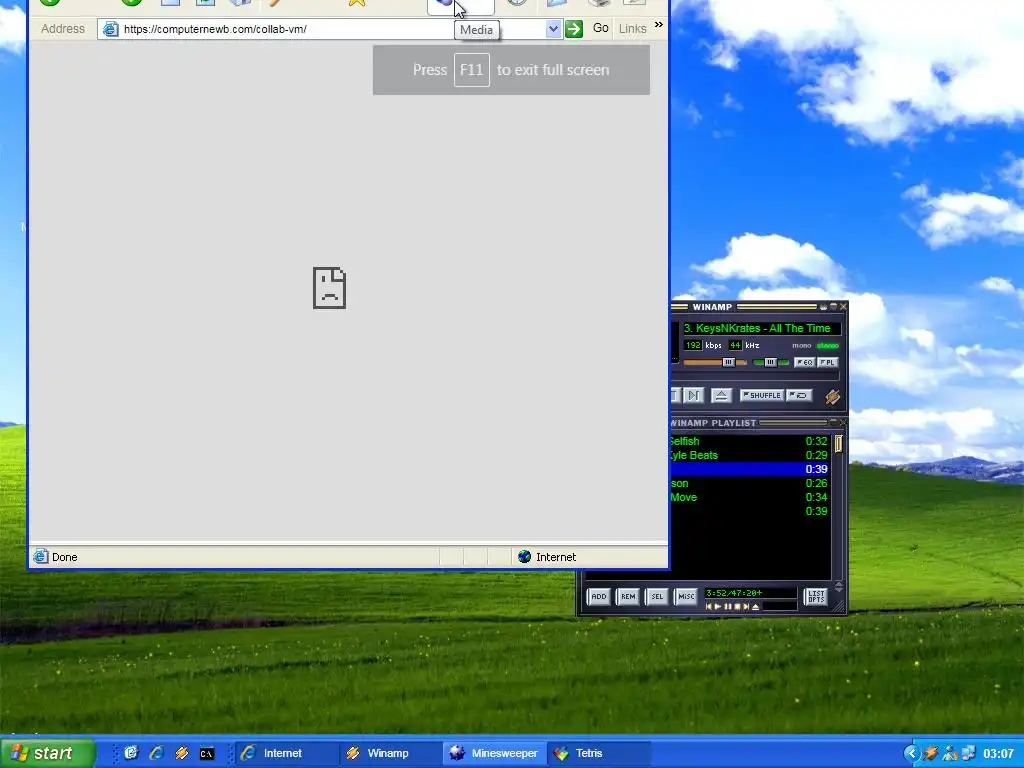Toggle Shuffle in Winamp
The height and width of the screenshot is (768, 1024).
(761, 395)
